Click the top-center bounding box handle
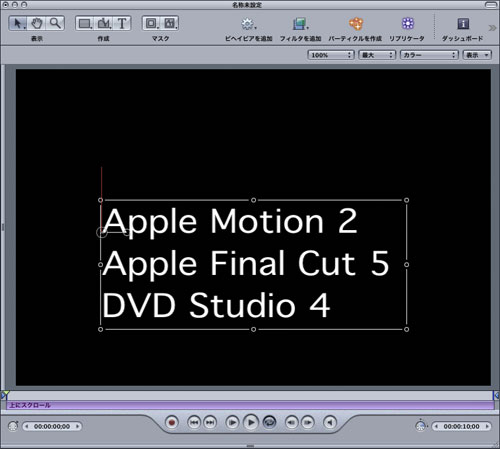 (x=253, y=200)
